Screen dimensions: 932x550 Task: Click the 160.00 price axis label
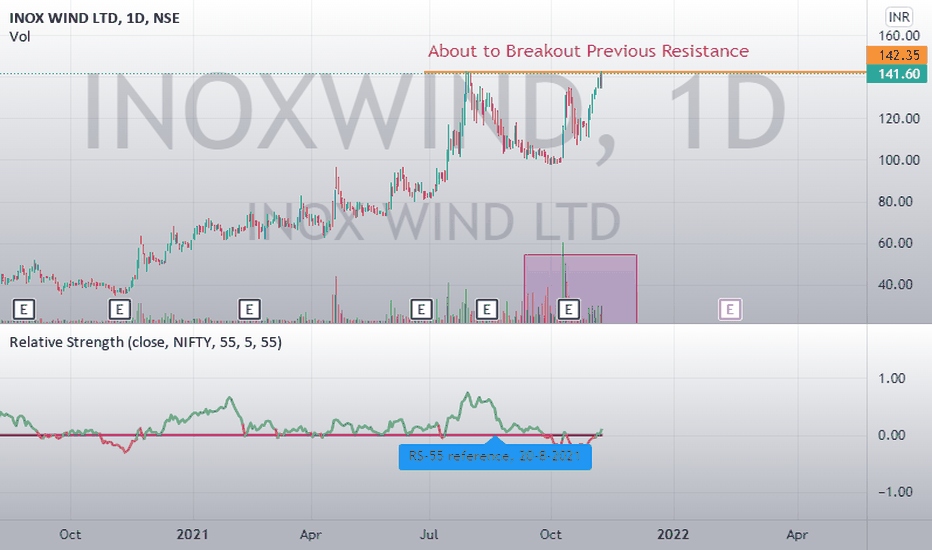(899, 36)
